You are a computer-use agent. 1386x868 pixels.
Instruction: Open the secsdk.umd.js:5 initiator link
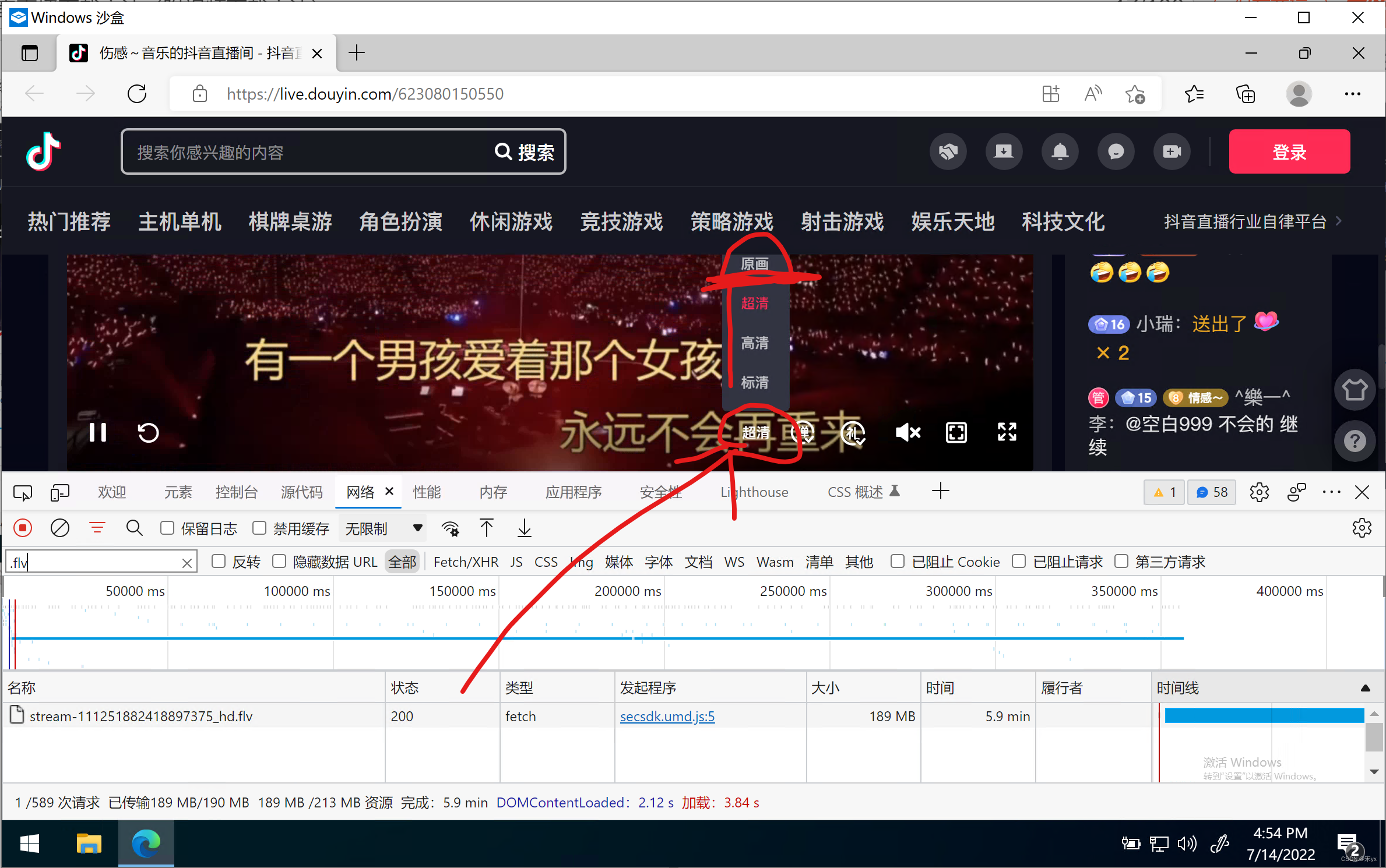[x=667, y=716]
